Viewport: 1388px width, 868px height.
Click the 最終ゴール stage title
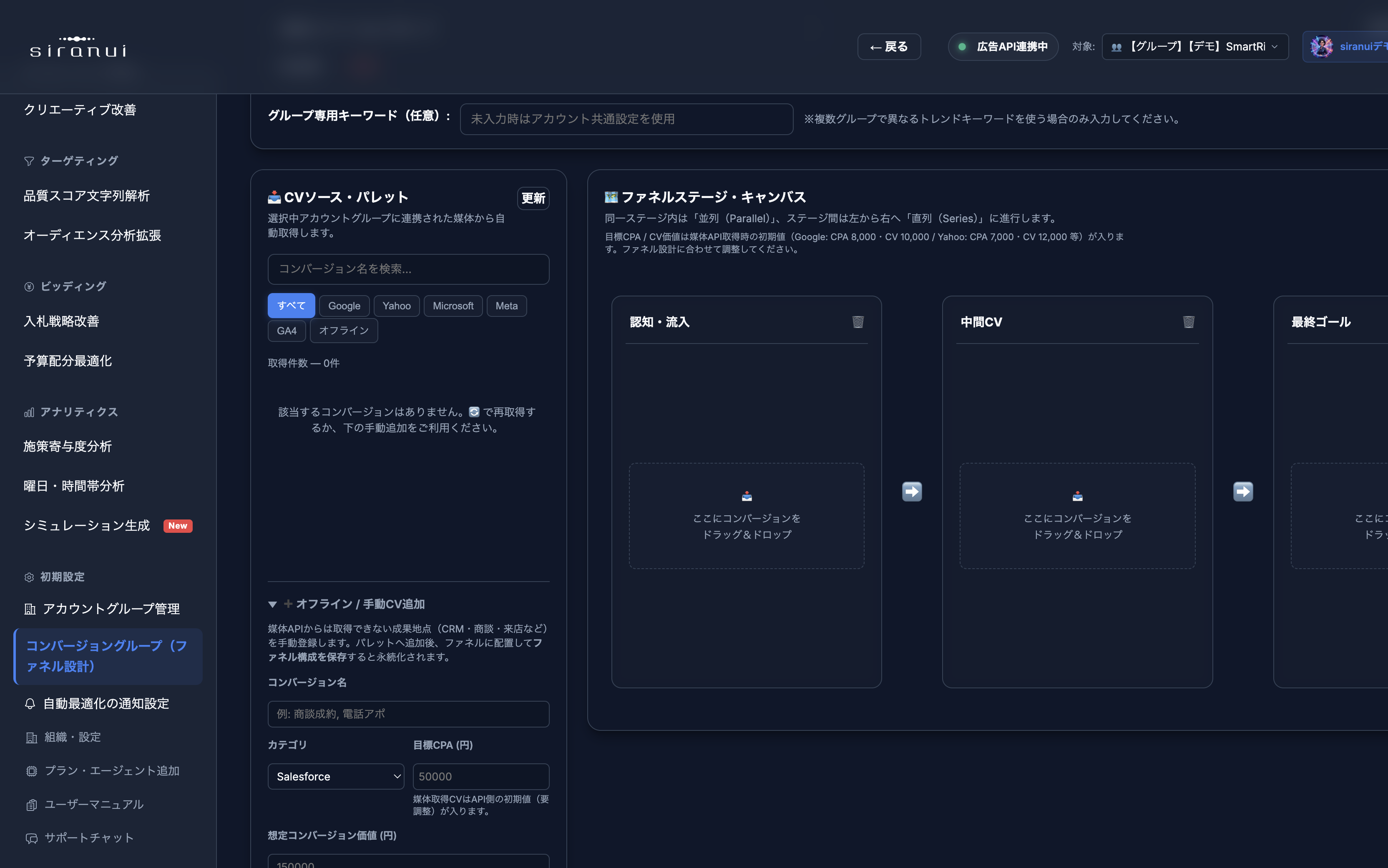[1321, 321]
